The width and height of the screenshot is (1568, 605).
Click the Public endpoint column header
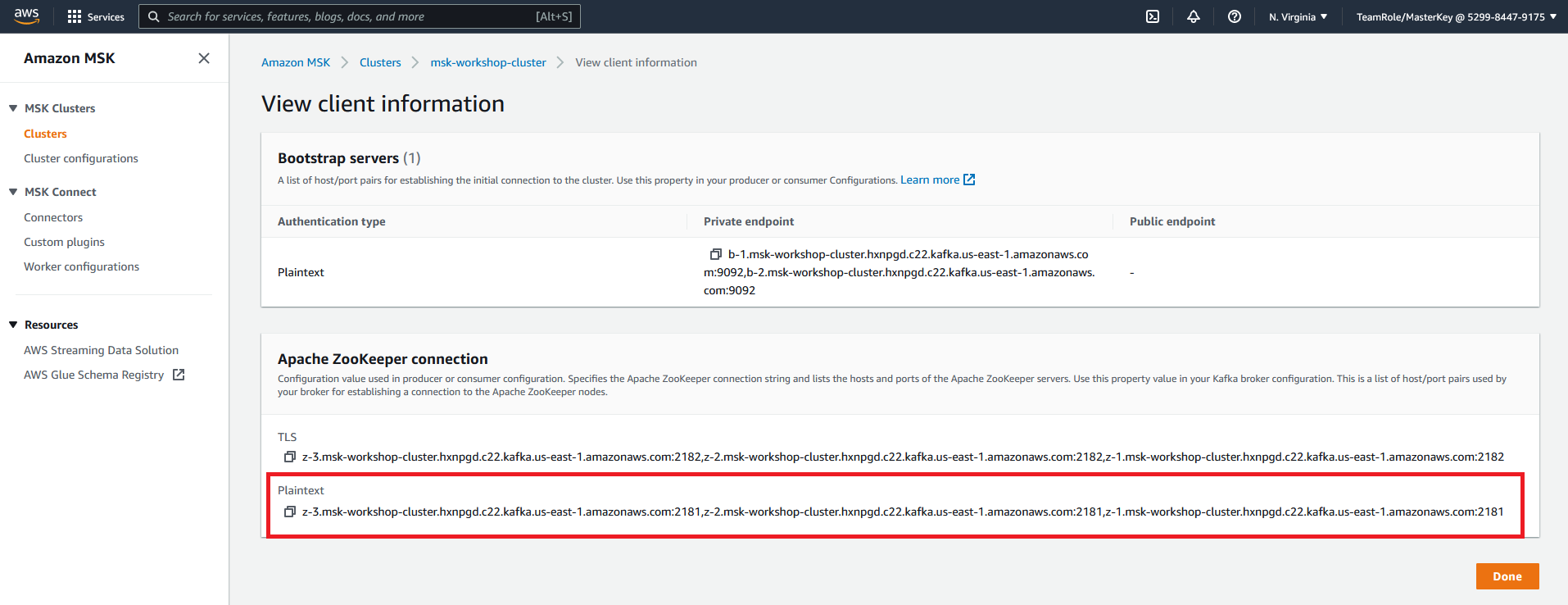(1172, 221)
